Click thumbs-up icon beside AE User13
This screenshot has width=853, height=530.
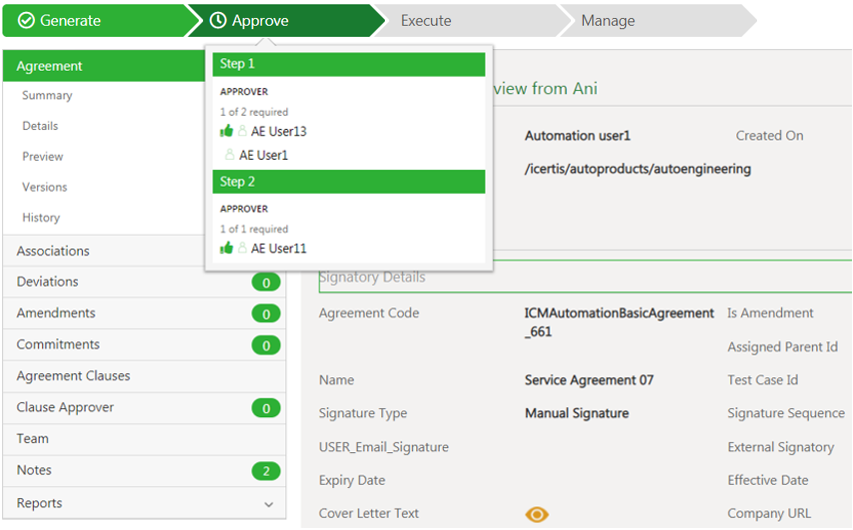226,131
